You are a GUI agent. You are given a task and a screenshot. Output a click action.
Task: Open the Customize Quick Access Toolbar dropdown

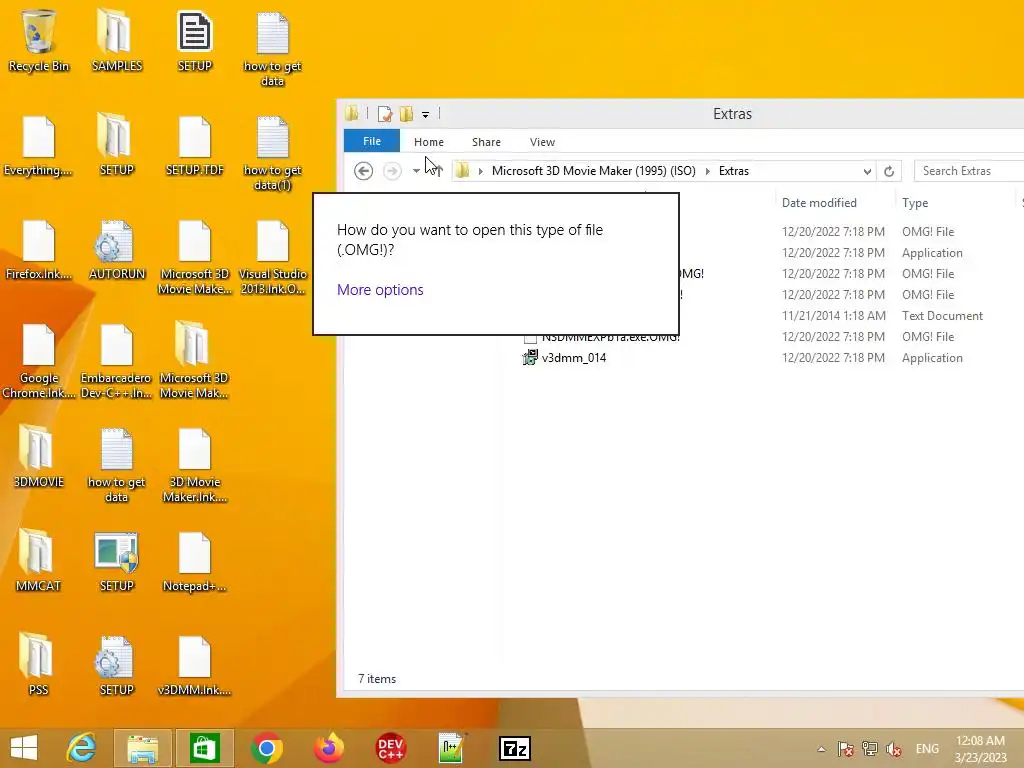[425, 115]
